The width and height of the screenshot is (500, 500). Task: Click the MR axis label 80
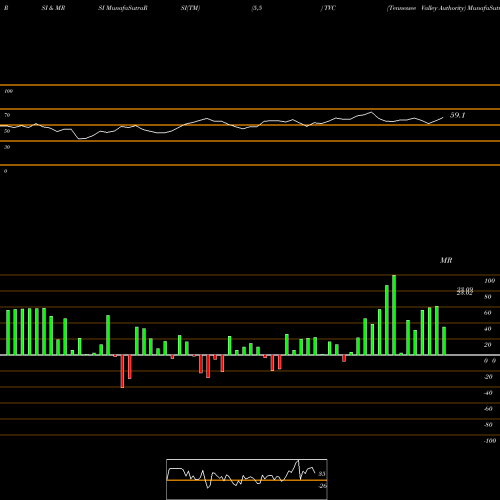(488, 297)
